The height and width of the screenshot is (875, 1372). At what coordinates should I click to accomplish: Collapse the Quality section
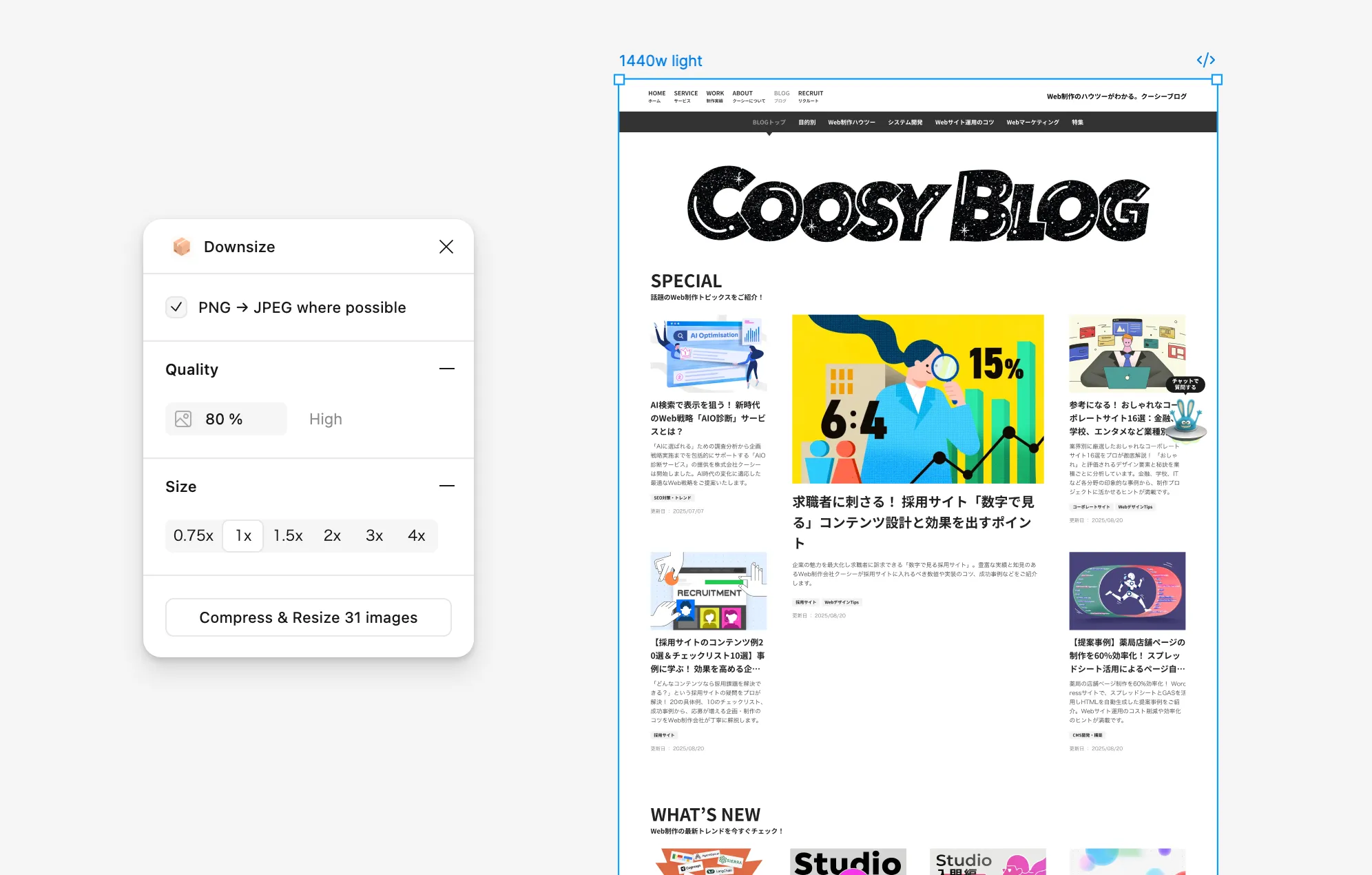click(446, 369)
